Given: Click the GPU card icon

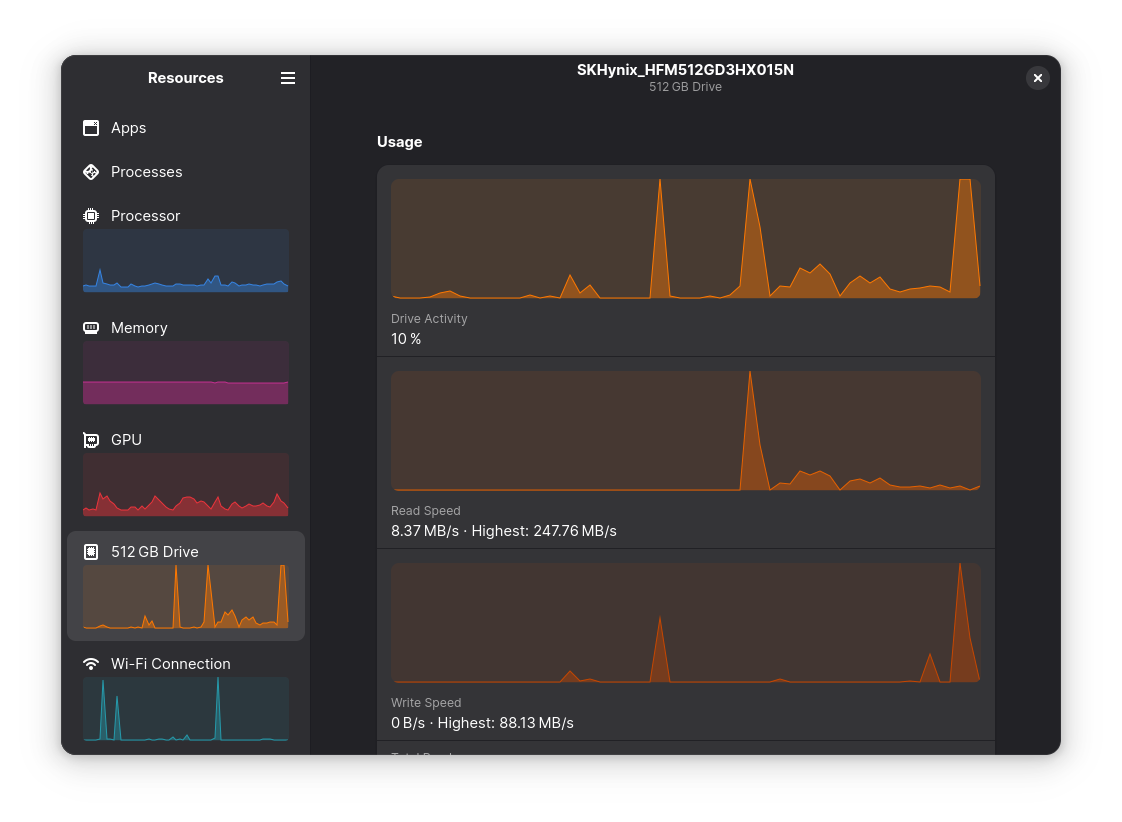Looking at the screenshot, I should click(x=91, y=440).
